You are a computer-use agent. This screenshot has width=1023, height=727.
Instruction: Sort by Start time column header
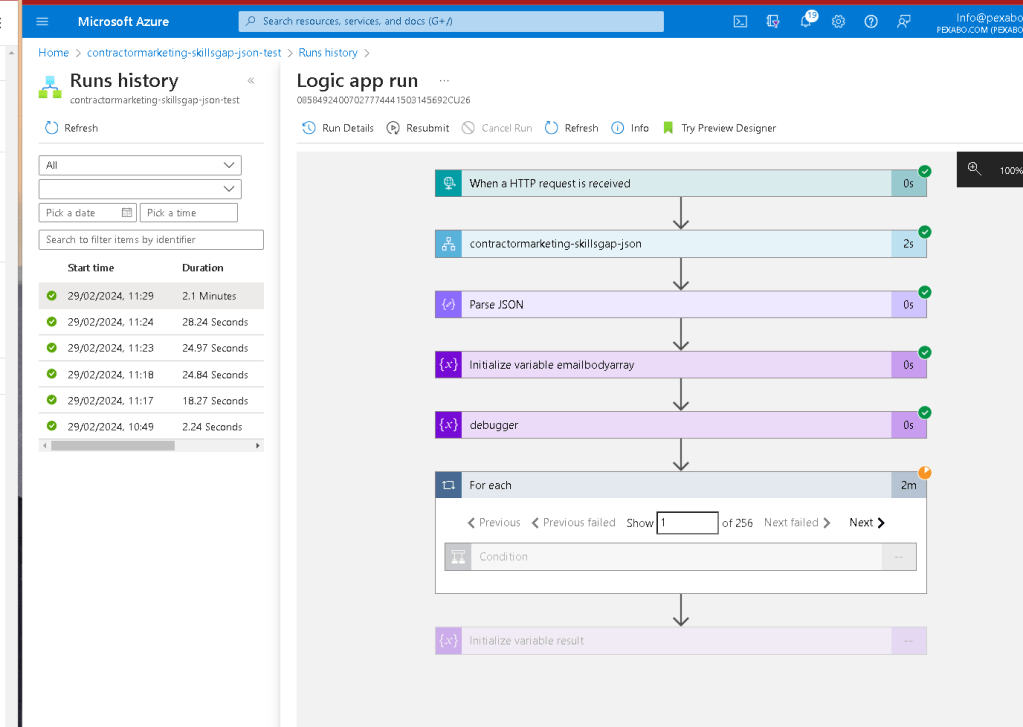click(x=91, y=268)
